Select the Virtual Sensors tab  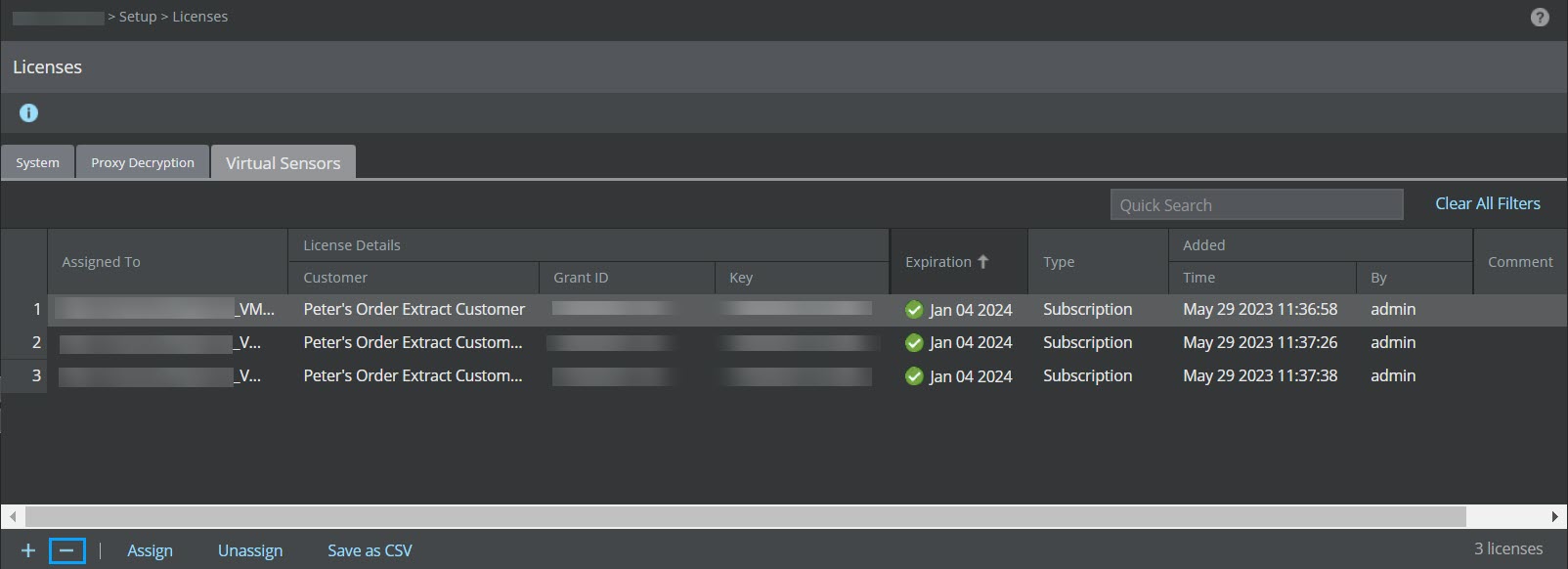pyautogui.click(x=283, y=162)
